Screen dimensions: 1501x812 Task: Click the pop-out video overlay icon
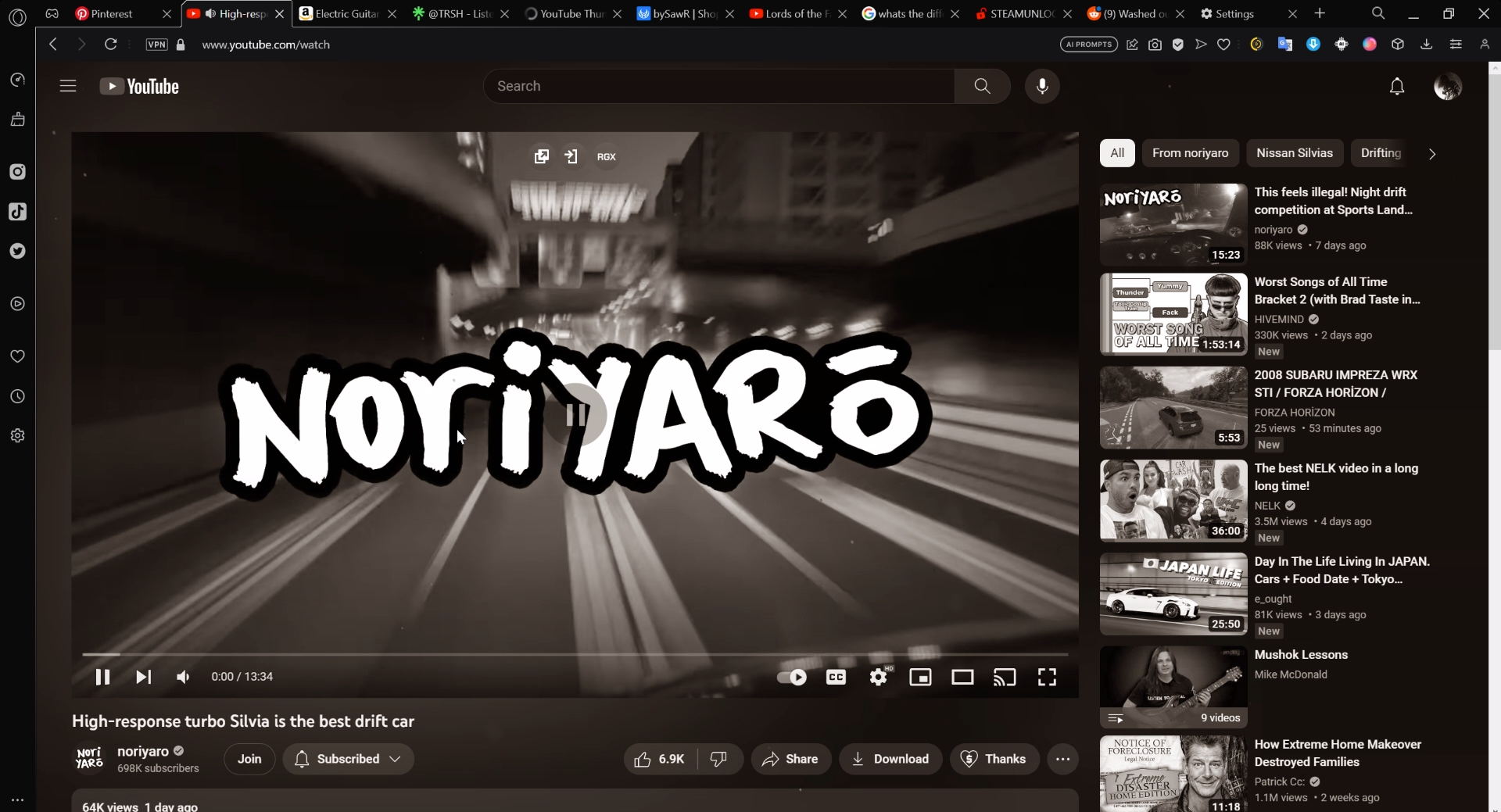(x=541, y=156)
